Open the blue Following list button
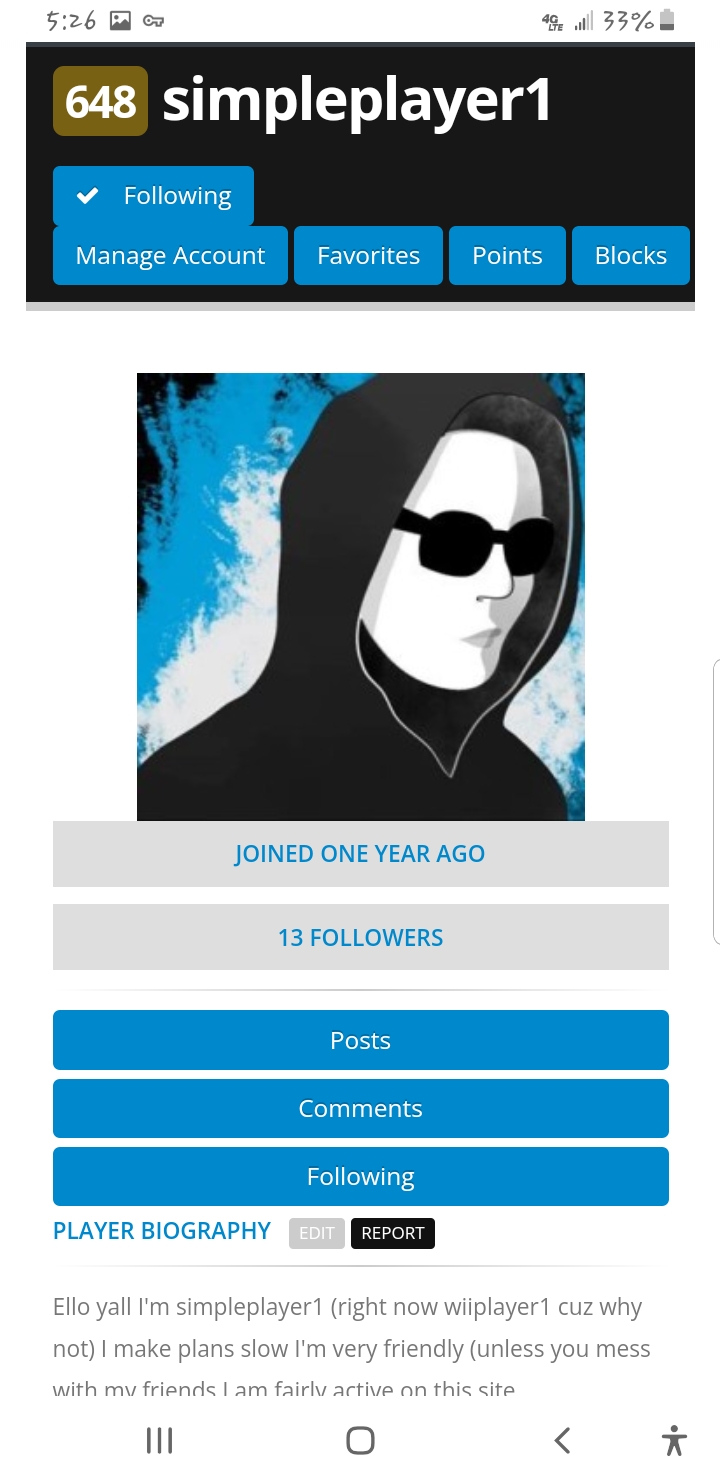This screenshot has height=1480, width=720. [360, 1176]
